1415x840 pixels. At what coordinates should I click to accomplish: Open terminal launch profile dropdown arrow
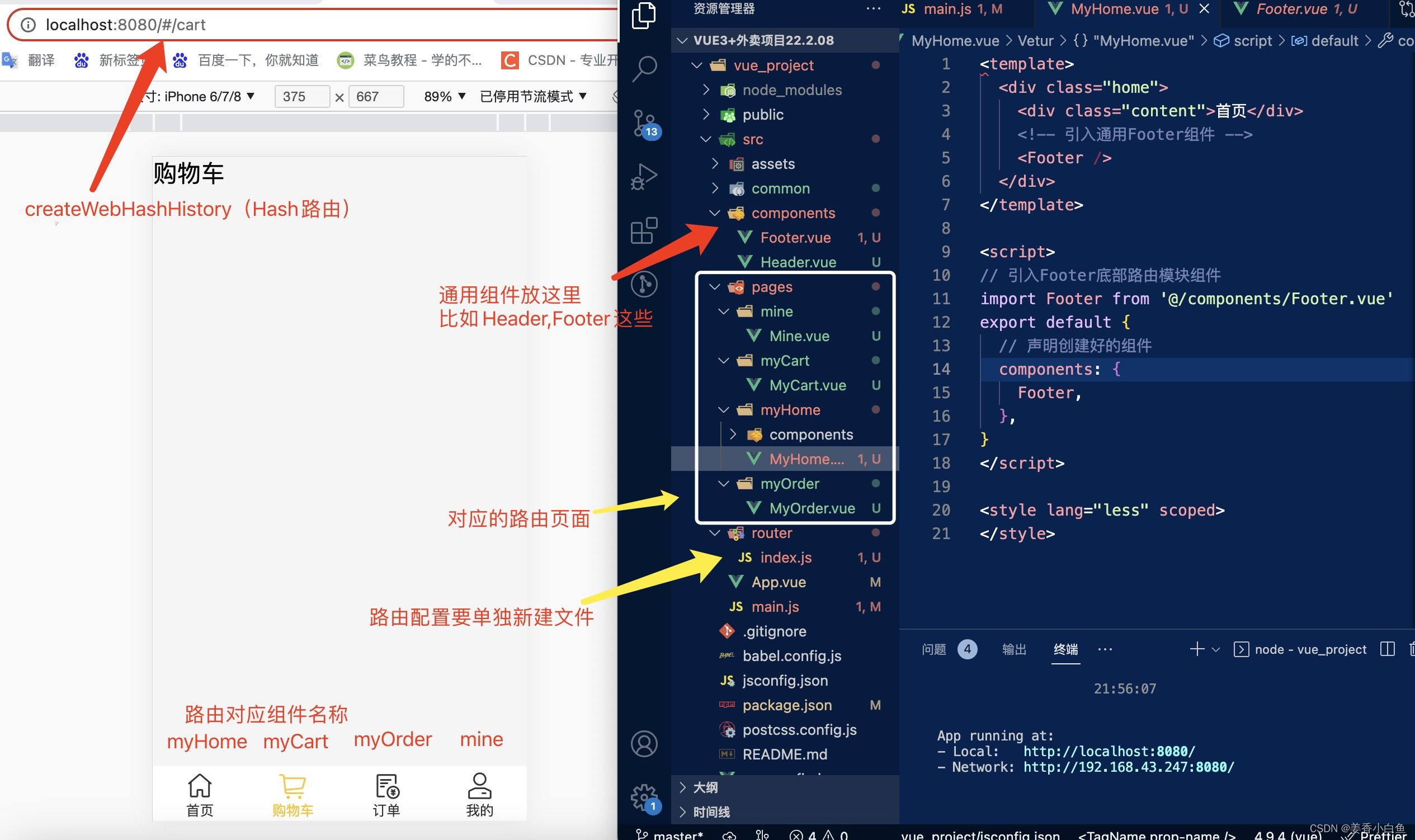click(1216, 650)
